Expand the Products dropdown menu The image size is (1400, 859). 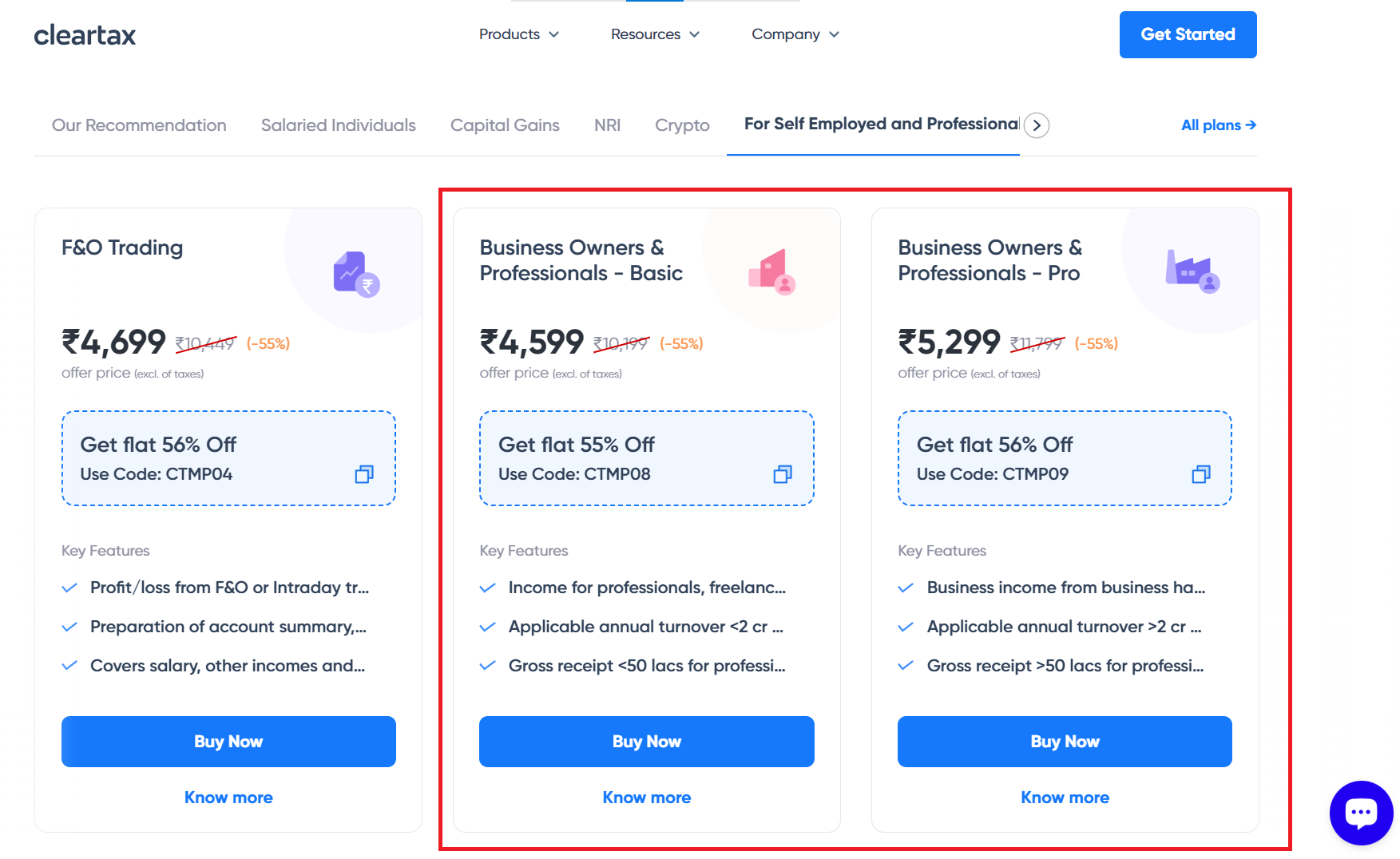click(x=518, y=34)
